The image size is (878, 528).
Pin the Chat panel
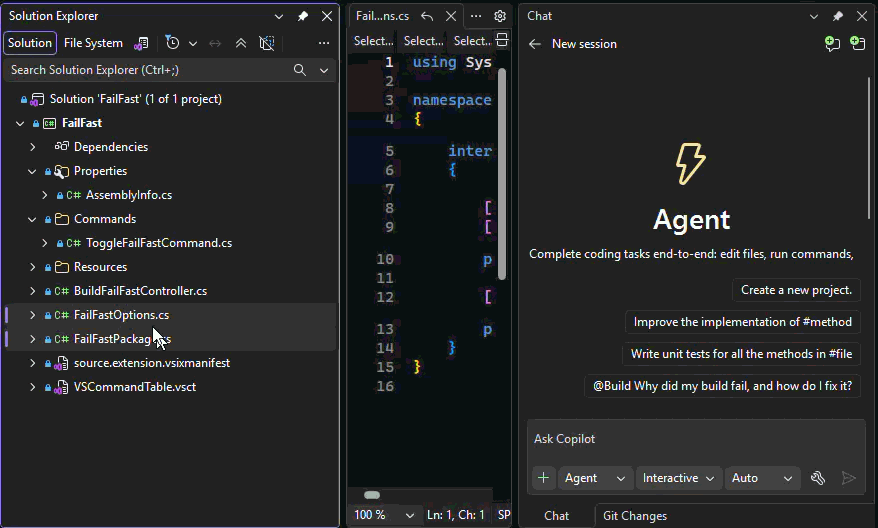(x=838, y=16)
